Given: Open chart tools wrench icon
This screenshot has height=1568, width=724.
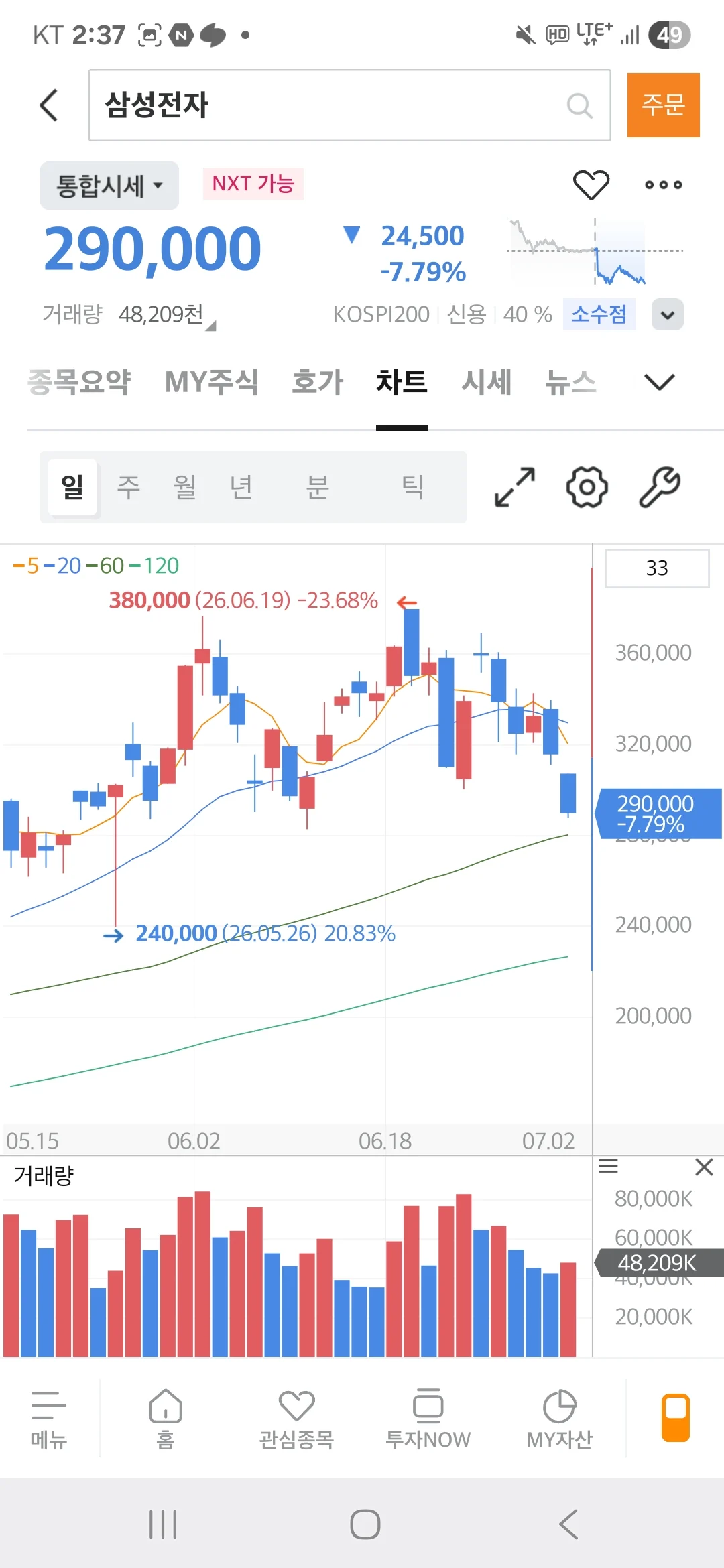Looking at the screenshot, I should [x=660, y=486].
